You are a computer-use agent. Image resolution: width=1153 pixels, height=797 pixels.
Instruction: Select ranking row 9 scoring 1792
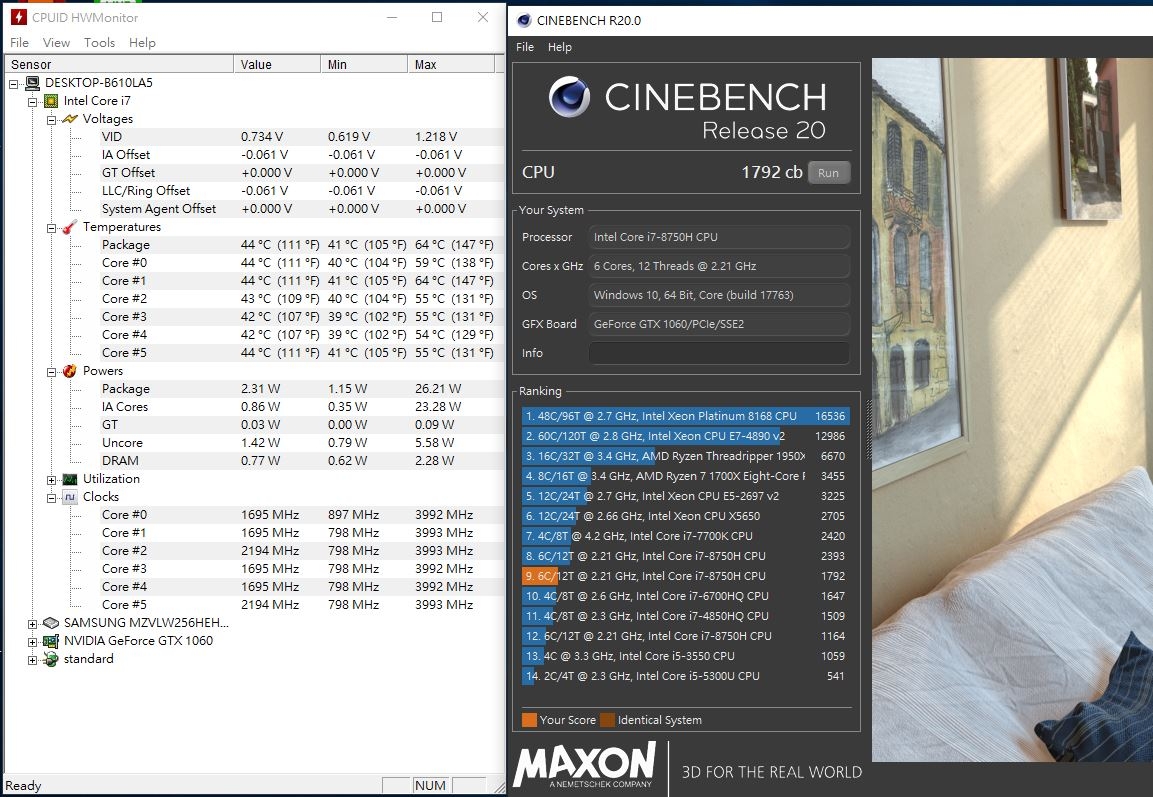coord(685,576)
